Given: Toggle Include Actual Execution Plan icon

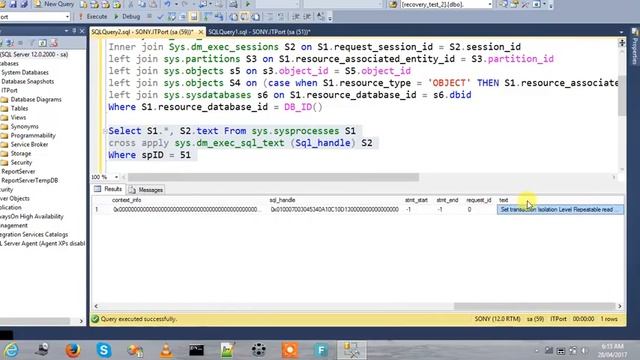Looking at the screenshot, I should 208,17.
